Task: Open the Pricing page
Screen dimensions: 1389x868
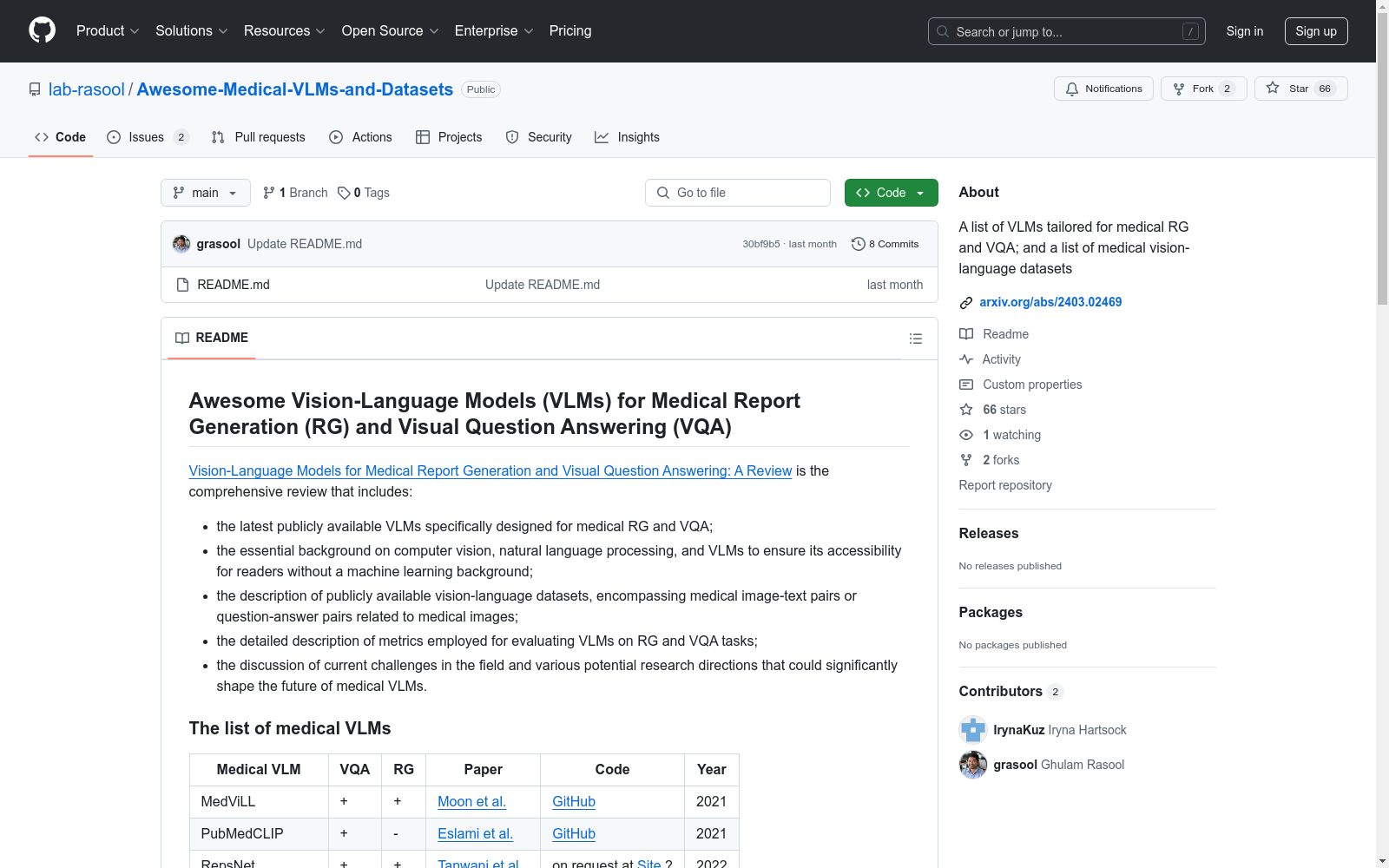Action: [x=570, y=31]
